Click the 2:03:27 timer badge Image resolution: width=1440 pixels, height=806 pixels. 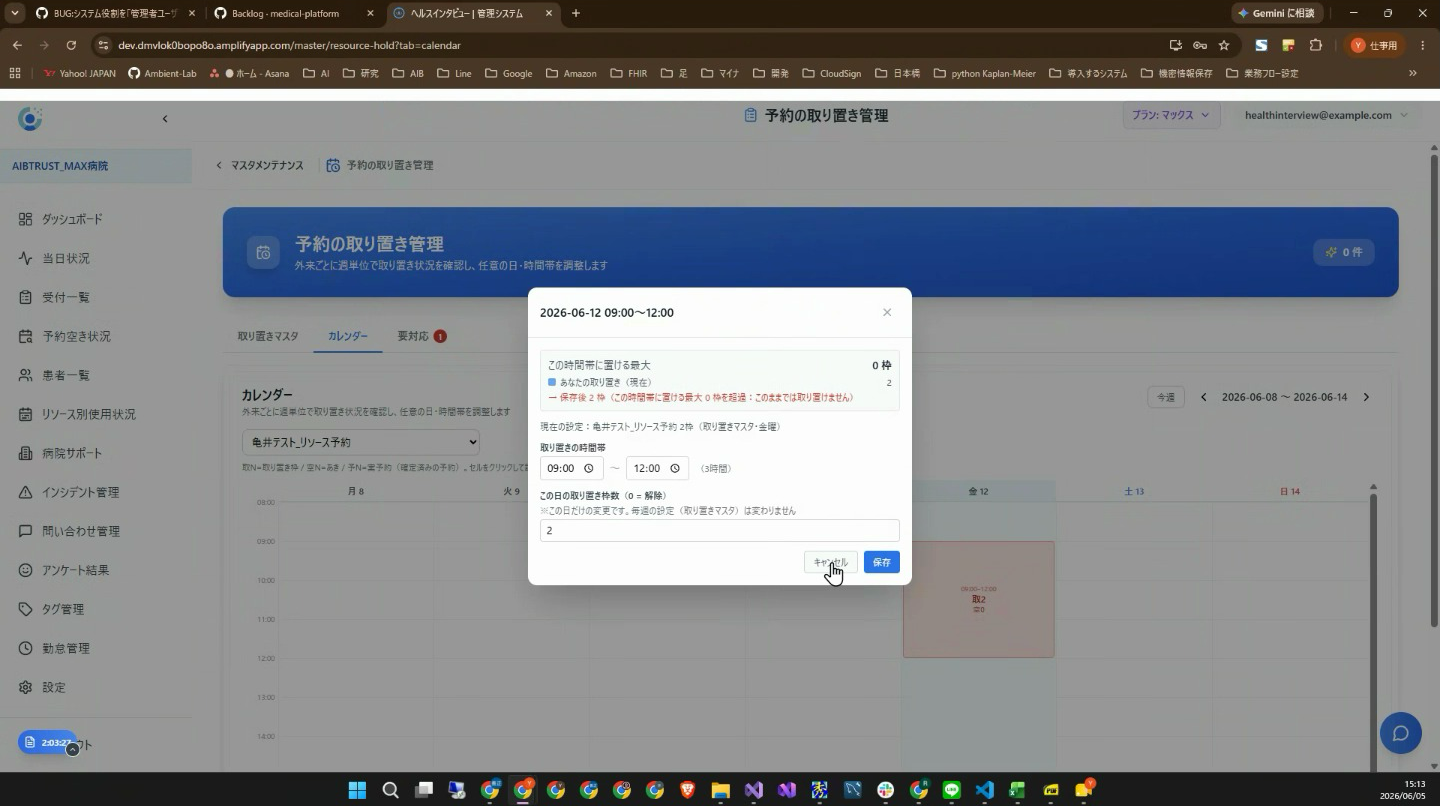(x=48, y=743)
